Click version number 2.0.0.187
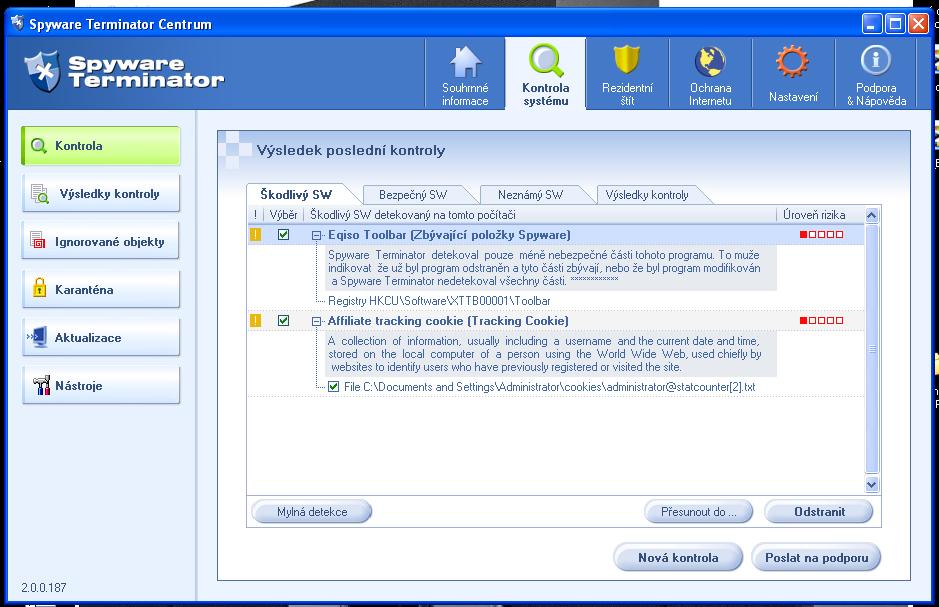Viewport: 939px width, 607px height. click(44, 587)
